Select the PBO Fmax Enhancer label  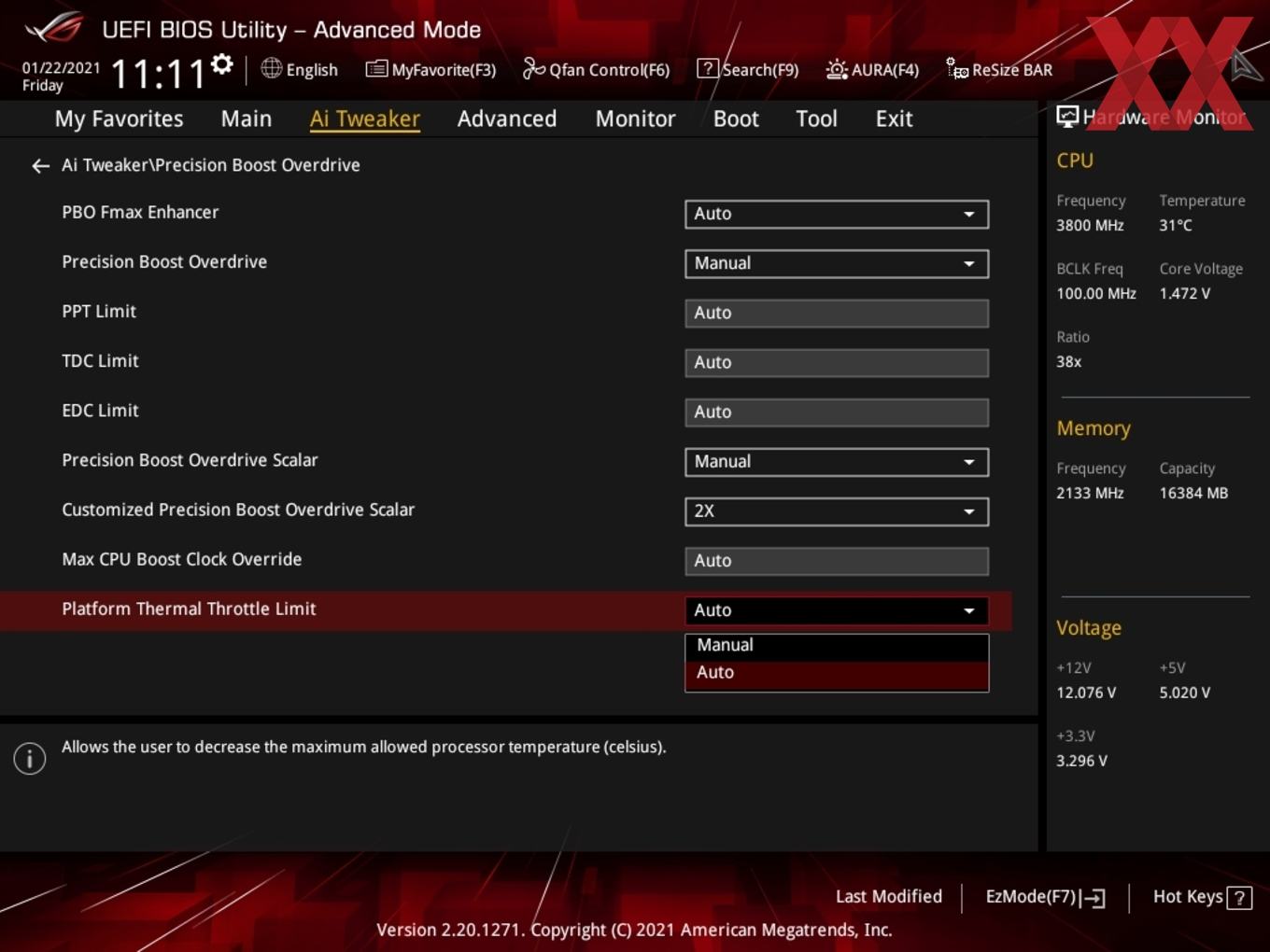[x=140, y=213]
